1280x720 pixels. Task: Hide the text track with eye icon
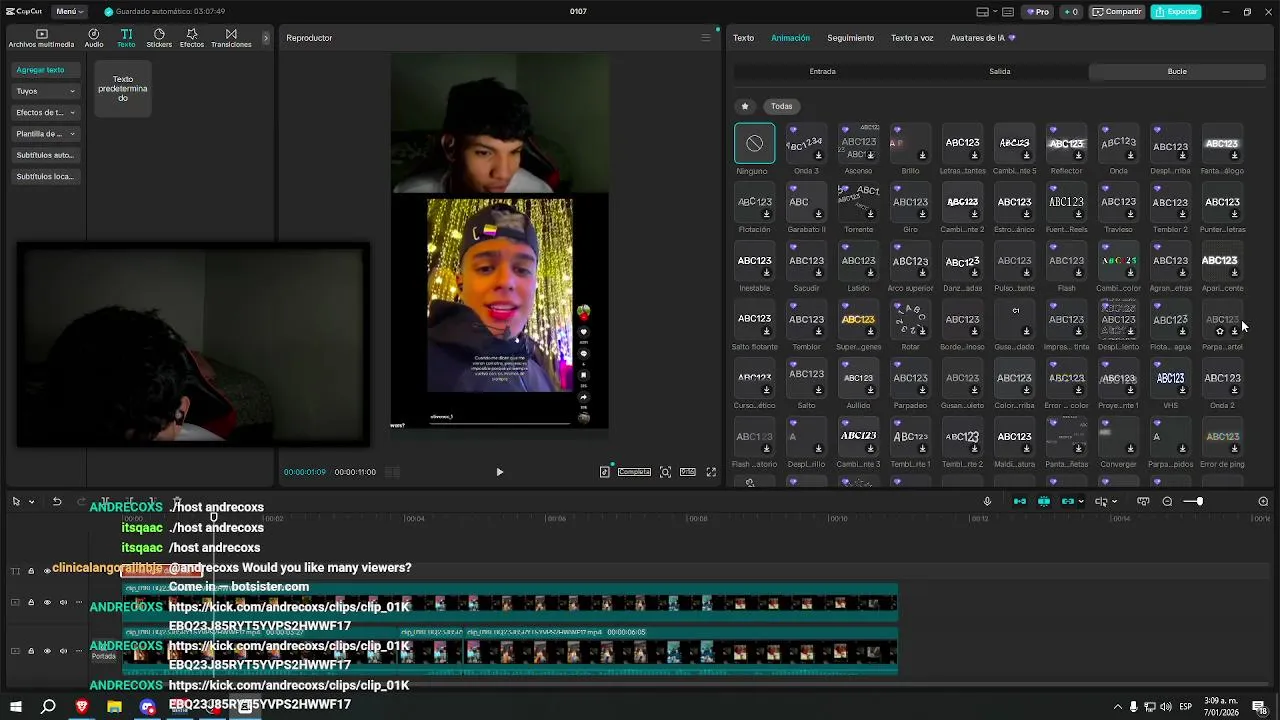[47, 570]
